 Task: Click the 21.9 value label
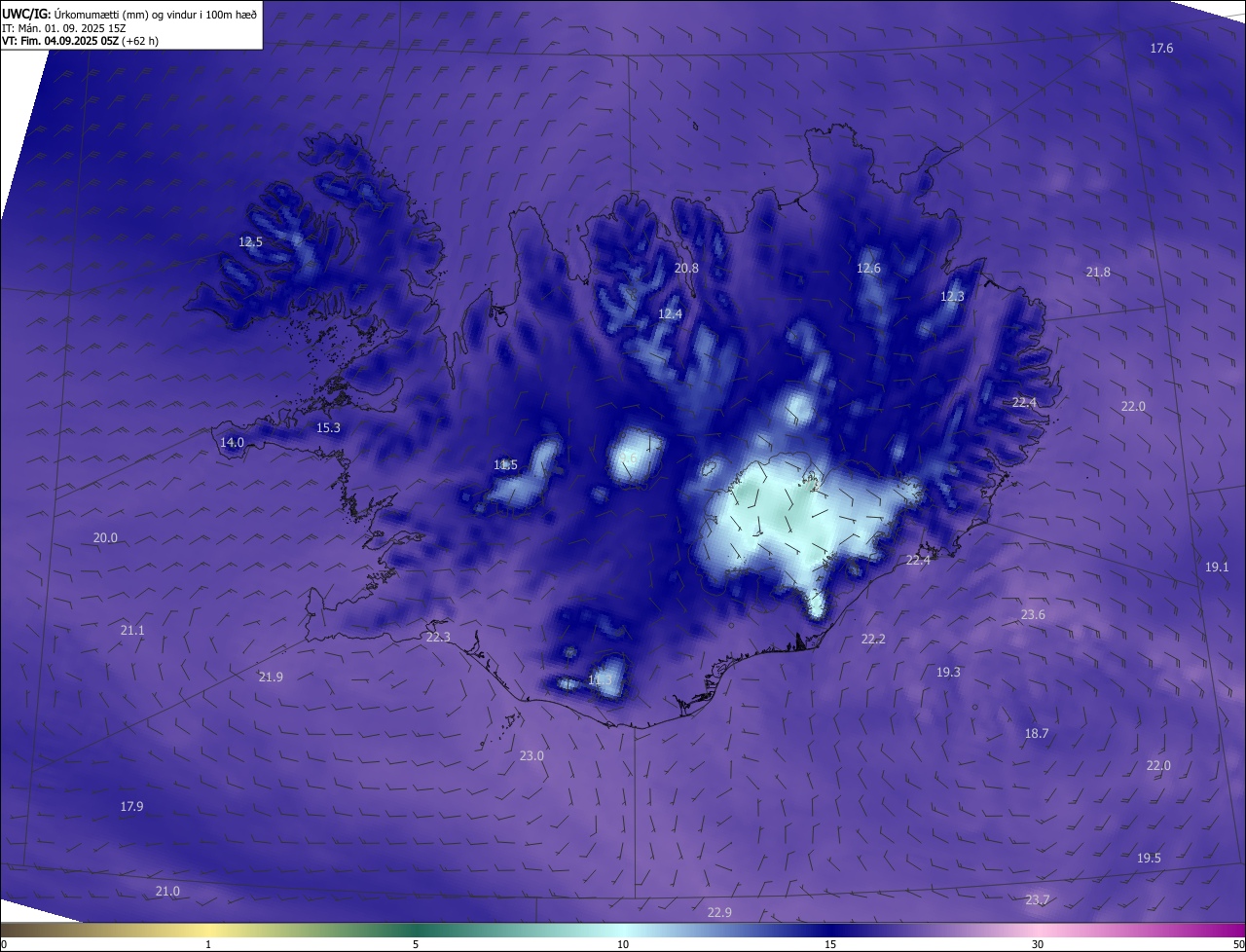pos(271,677)
